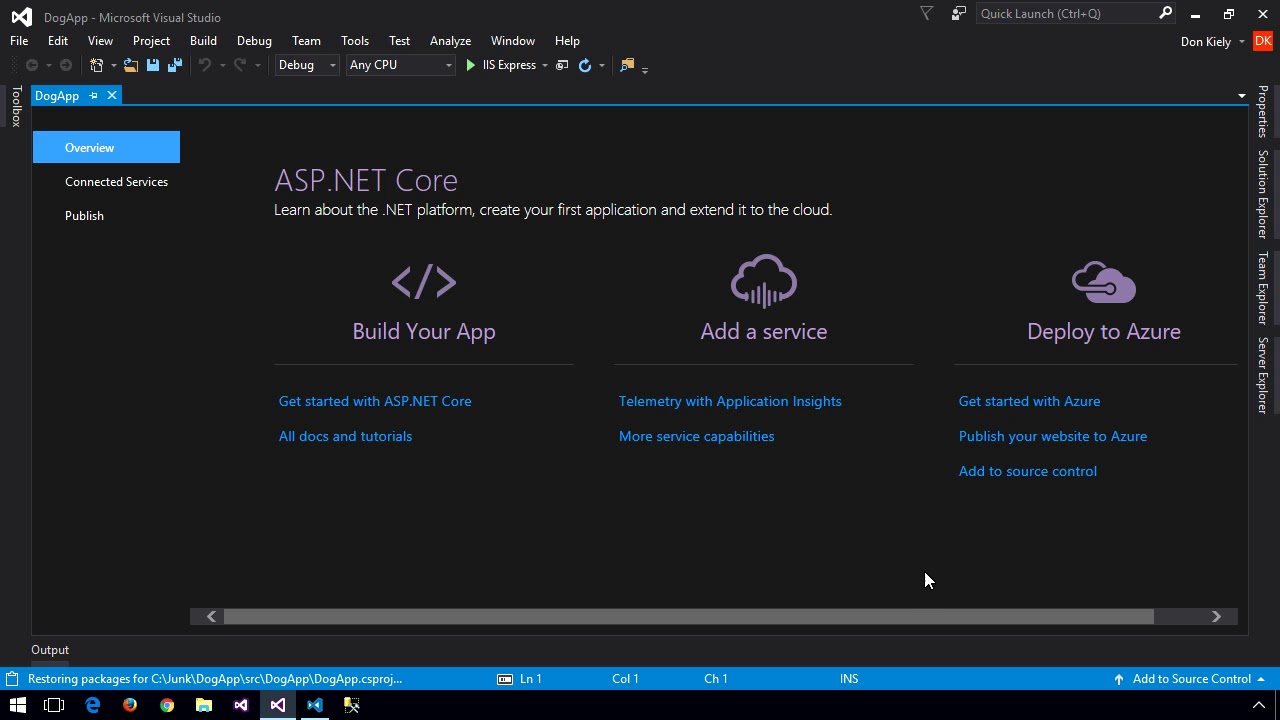The image size is (1280, 720).
Task: Click the New Project toolbar icon
Action: 97,65
